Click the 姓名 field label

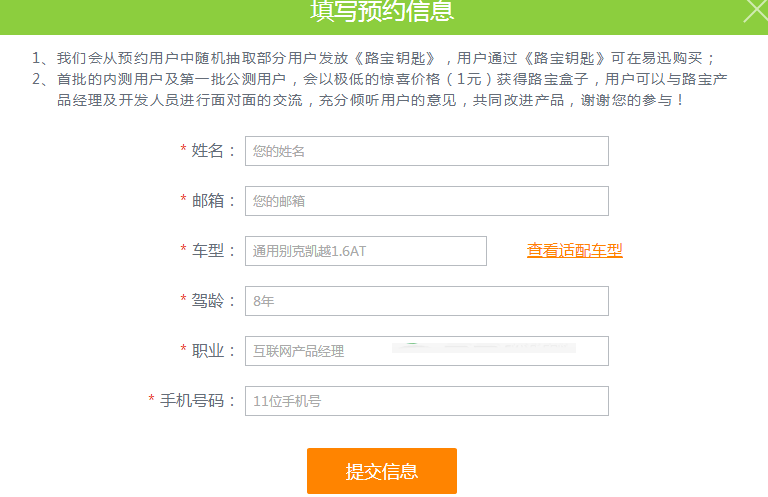click(x=213, y=151)
